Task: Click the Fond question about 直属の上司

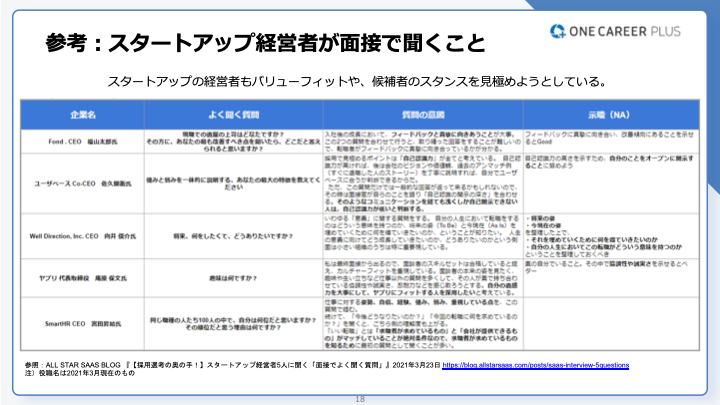Action: (233, 141)
